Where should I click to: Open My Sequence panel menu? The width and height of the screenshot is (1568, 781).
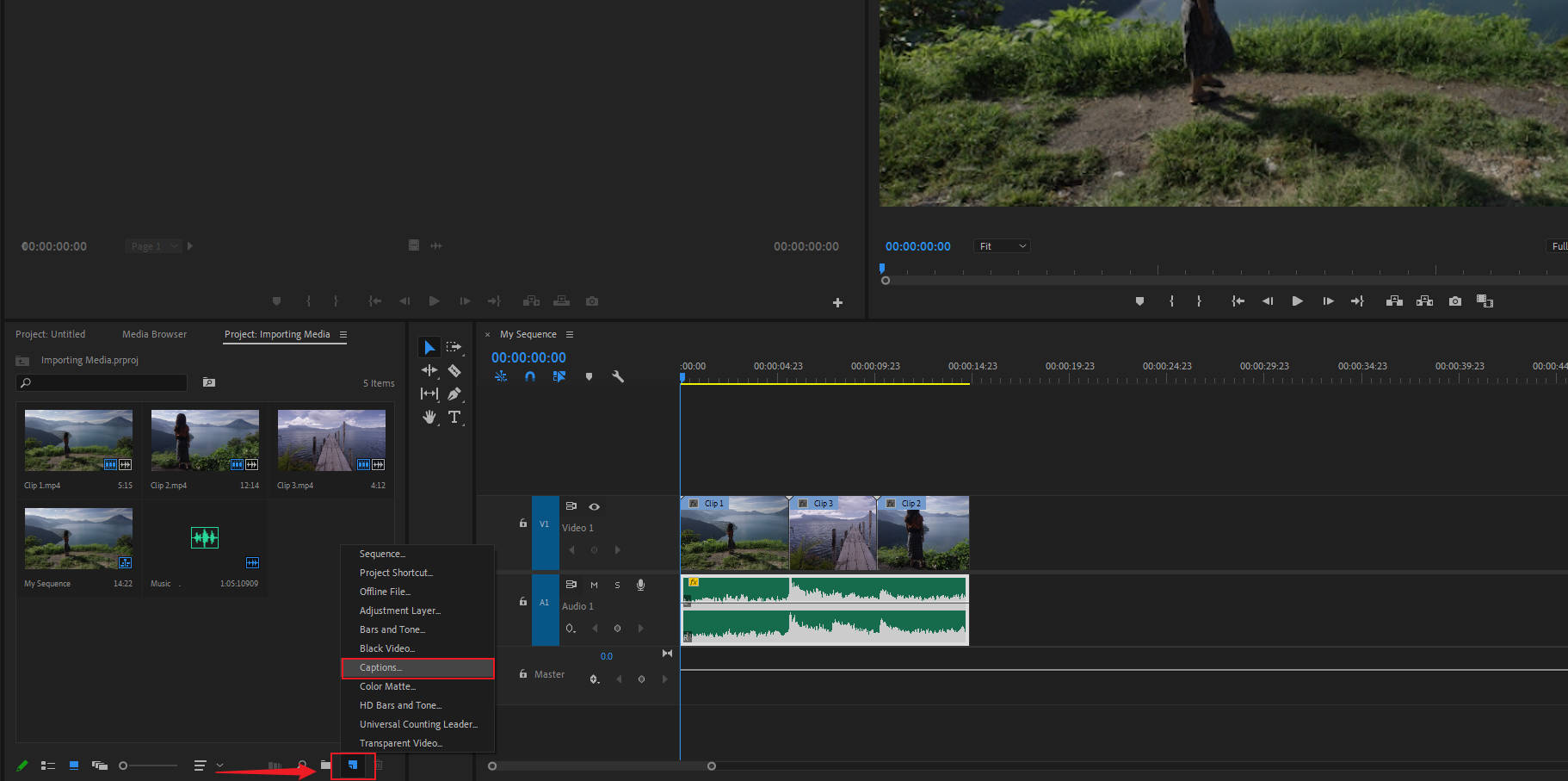570,334
